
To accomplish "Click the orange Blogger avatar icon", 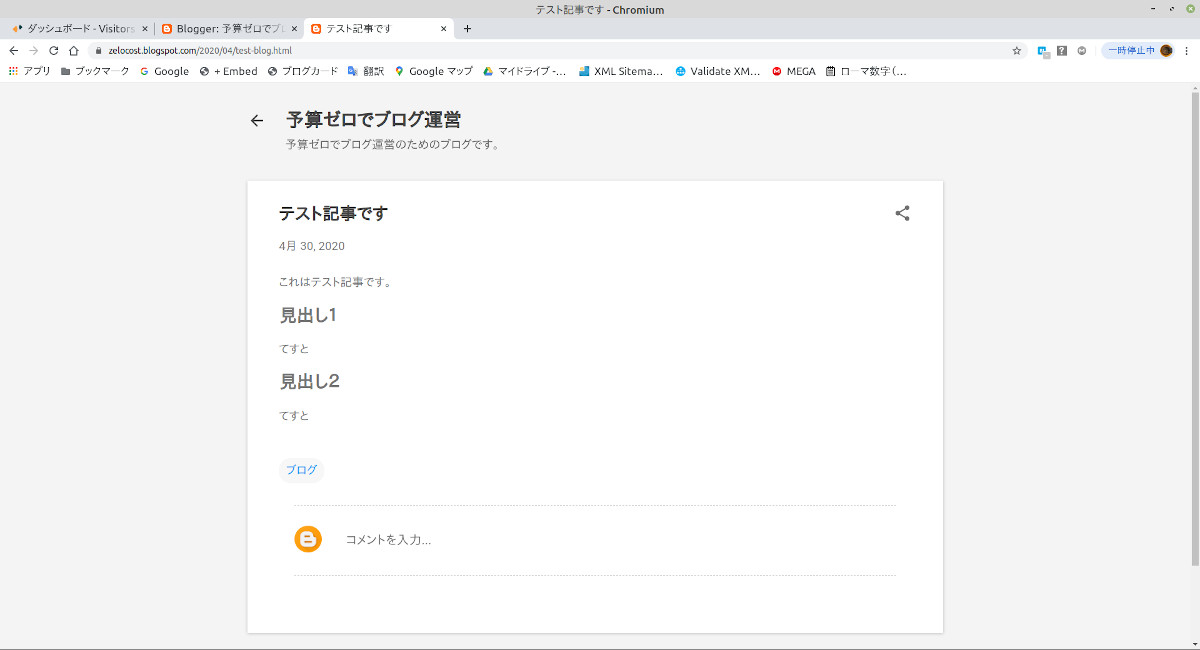I will point(308,539).
